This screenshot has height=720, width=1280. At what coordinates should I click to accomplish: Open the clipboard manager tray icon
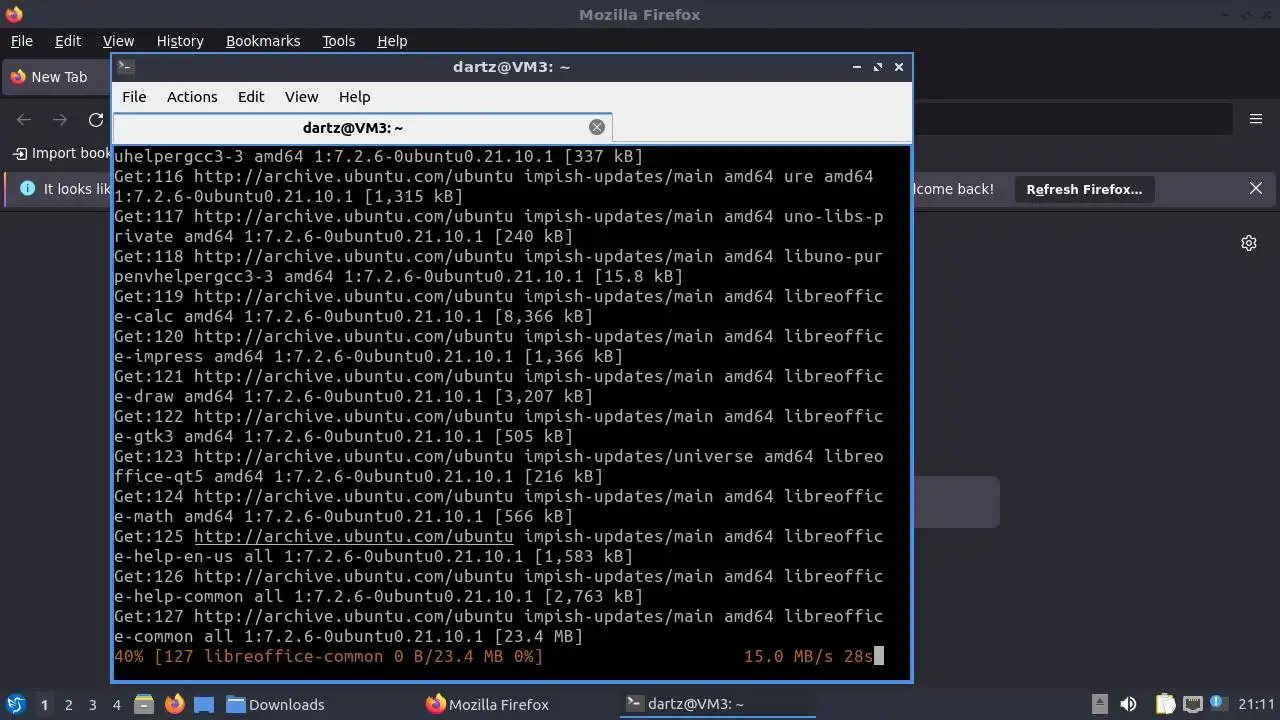(1166, 704)
